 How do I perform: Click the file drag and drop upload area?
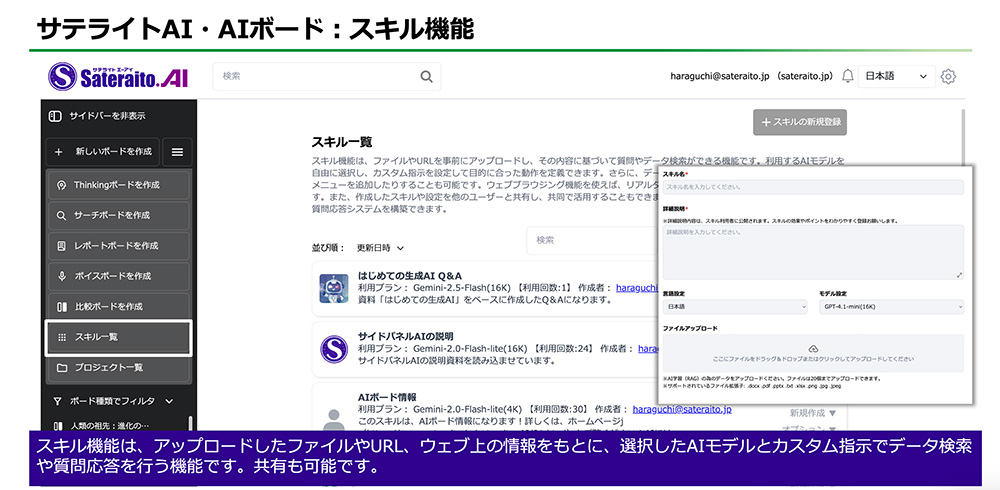[813, 353]
